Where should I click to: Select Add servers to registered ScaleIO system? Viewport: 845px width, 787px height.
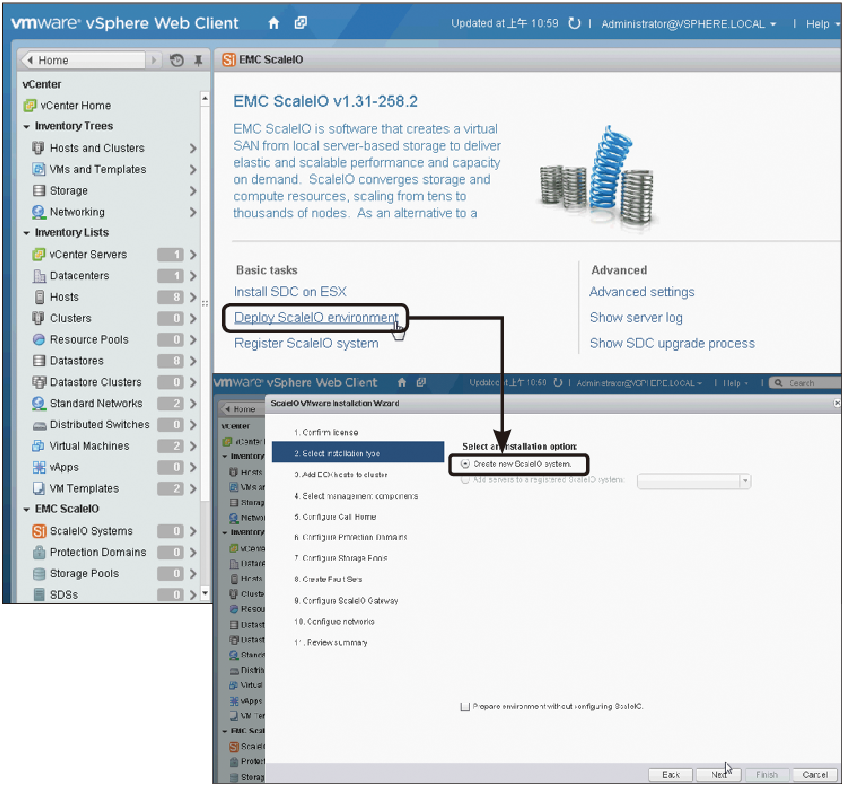[x=465, y=480]
